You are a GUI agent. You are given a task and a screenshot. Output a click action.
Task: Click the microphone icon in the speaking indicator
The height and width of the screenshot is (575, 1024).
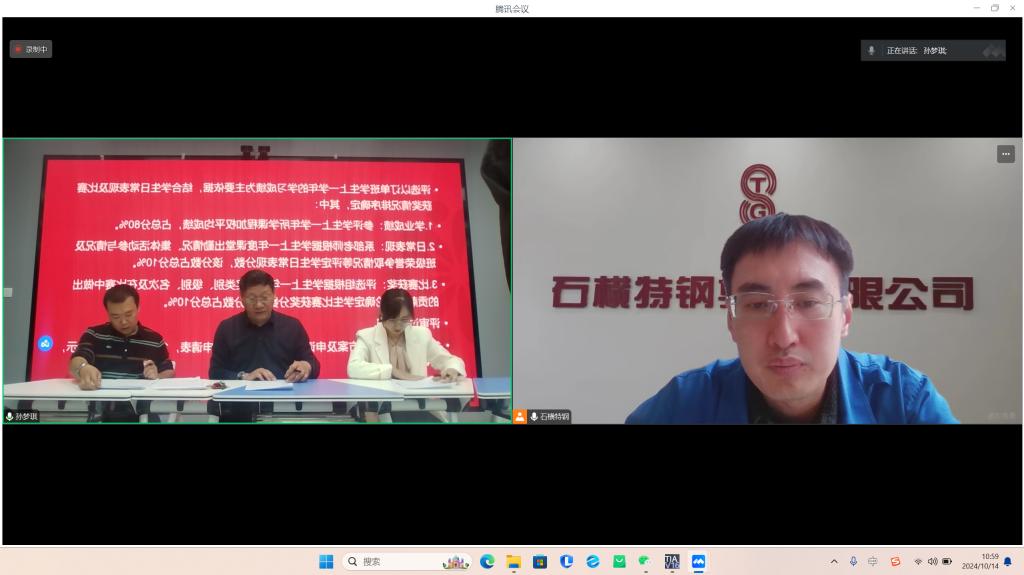871,50
